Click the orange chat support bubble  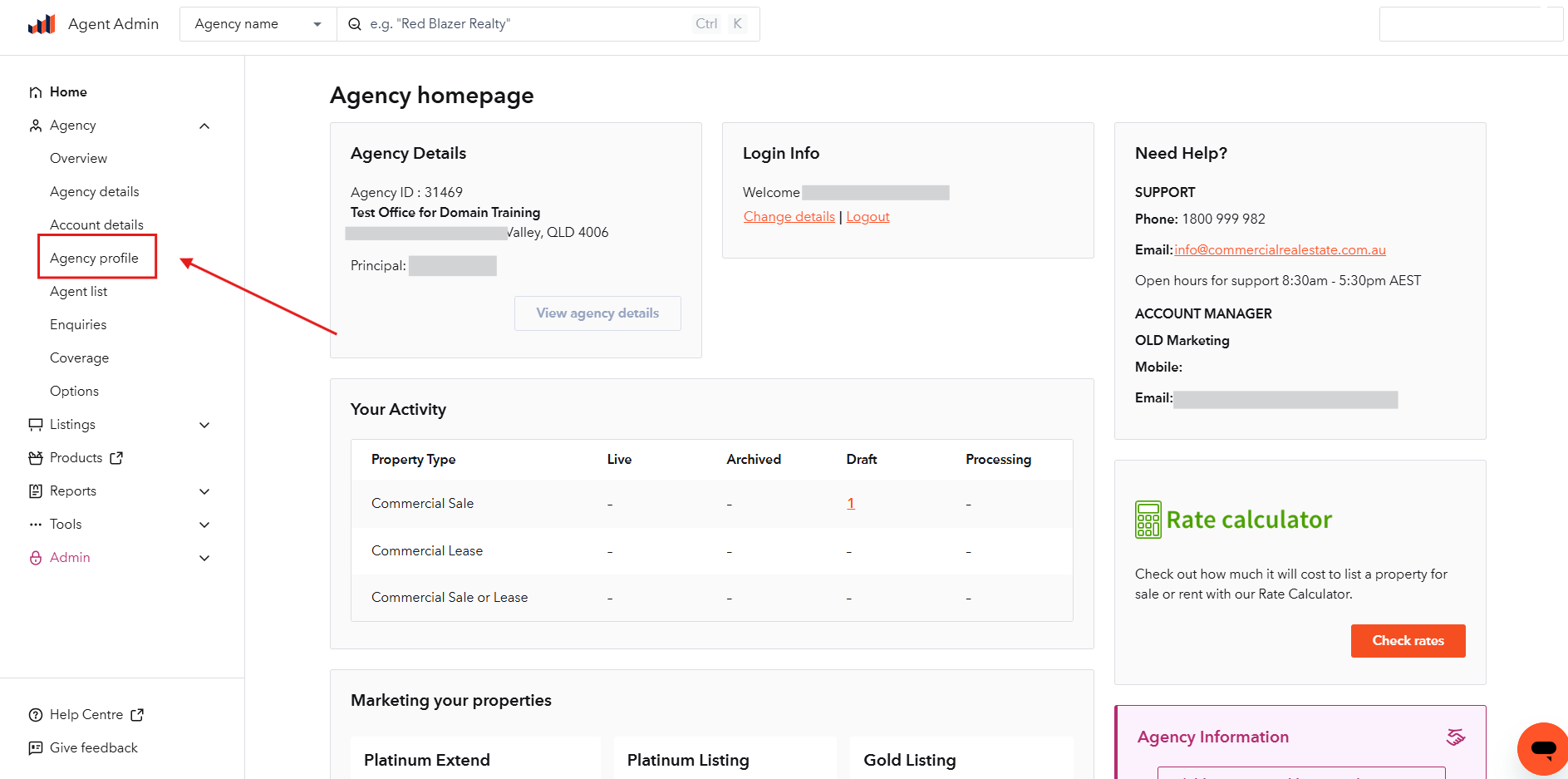1542,748
